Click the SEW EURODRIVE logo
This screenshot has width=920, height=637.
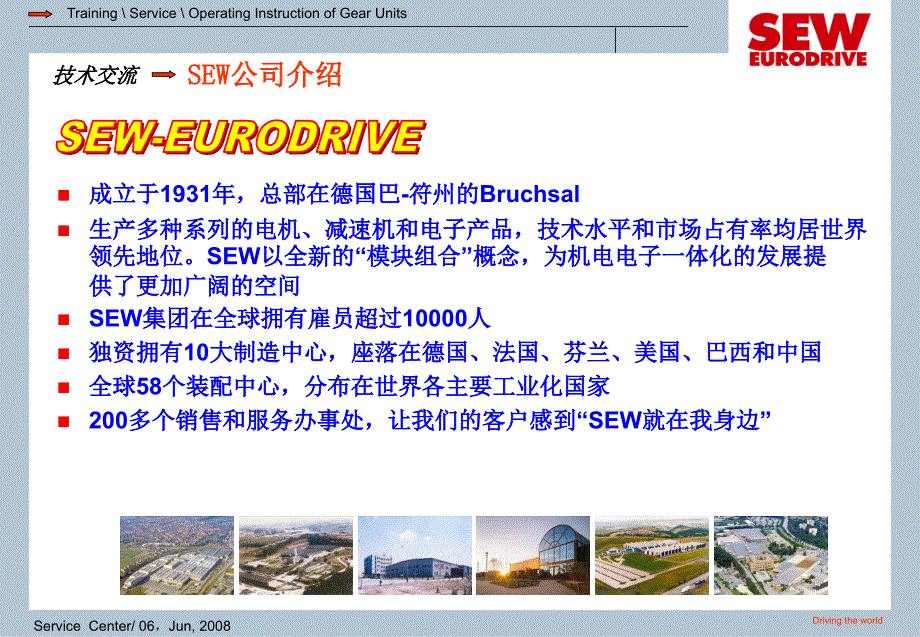(x=809, y=40)
